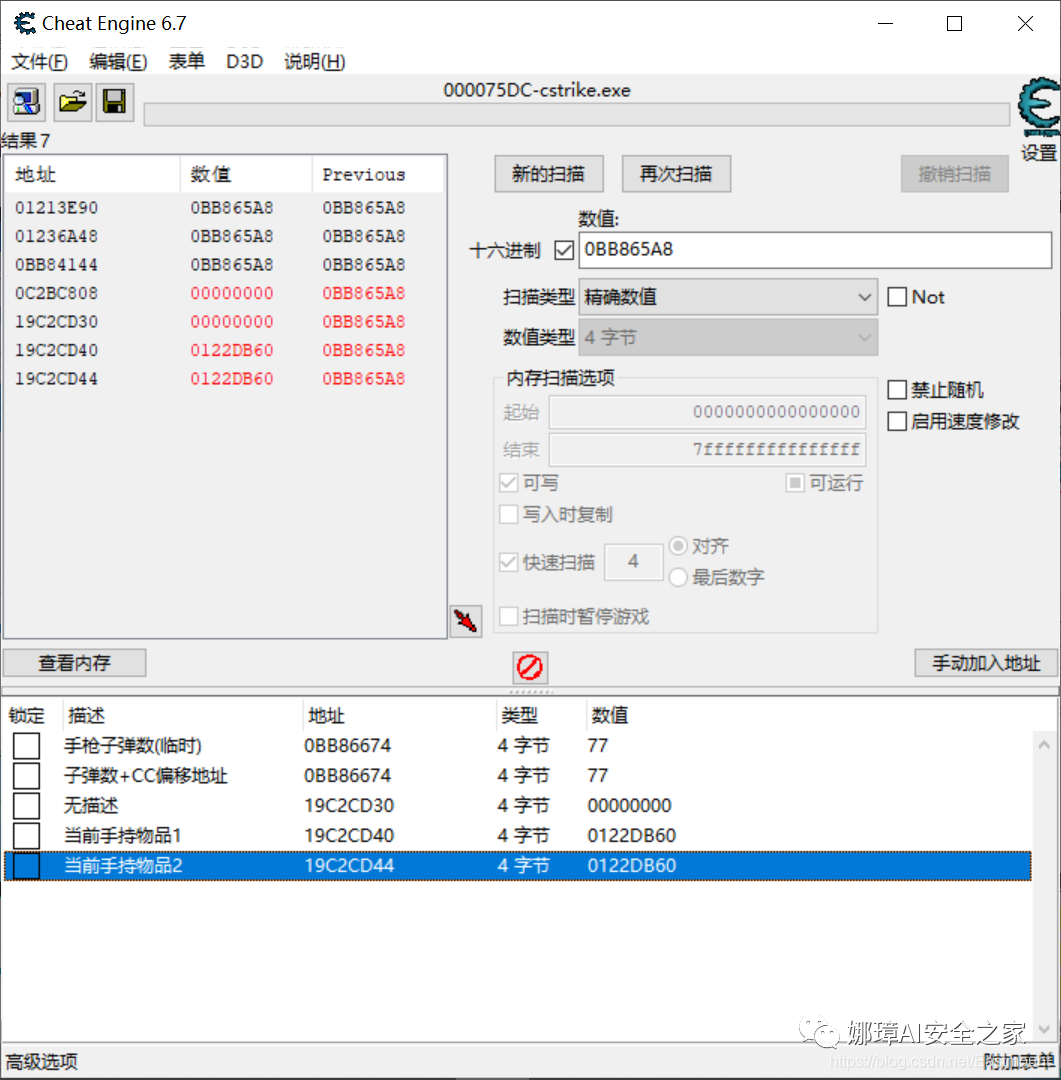This screenshot has height=1080, width=1061.
Task: Open the 数值类型 dropdown
Action: [x=728, y=338]
